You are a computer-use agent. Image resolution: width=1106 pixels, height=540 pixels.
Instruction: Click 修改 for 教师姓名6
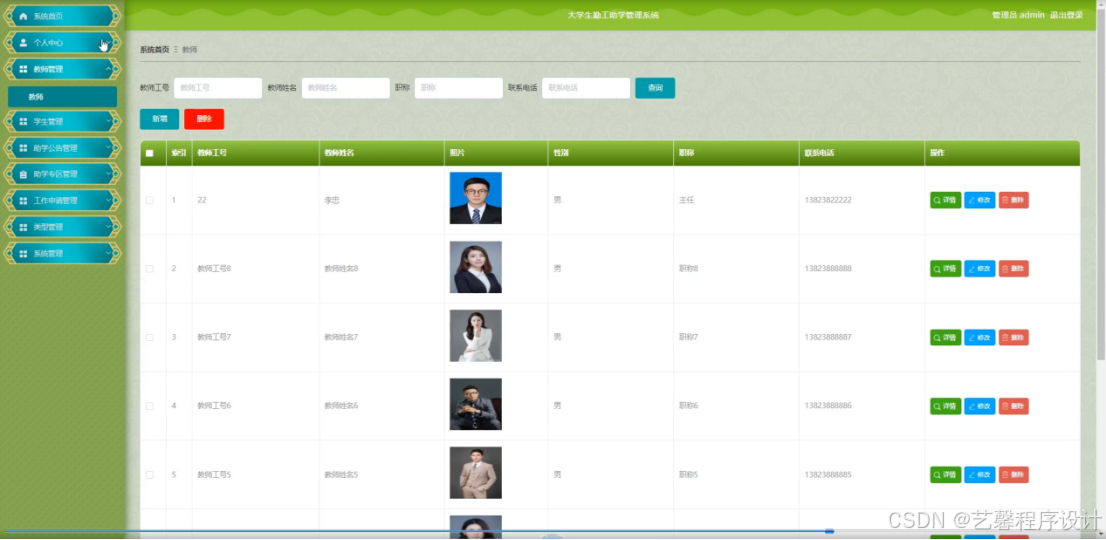(x=980, y=406)
